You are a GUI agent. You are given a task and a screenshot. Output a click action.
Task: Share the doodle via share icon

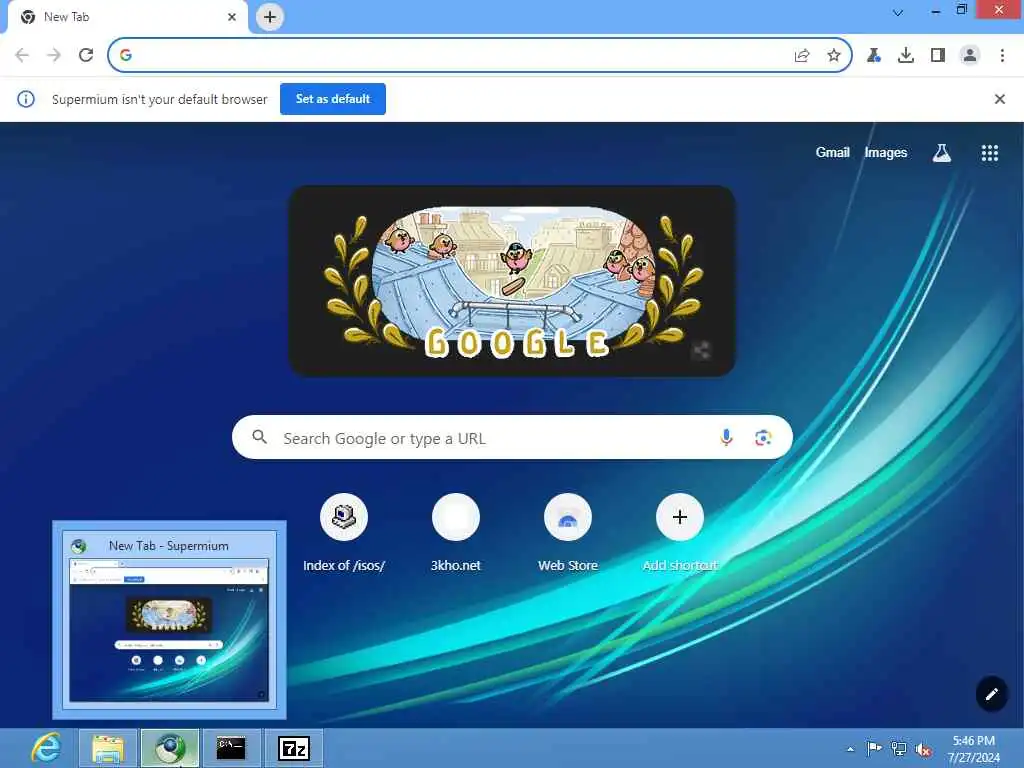[x=701, y=350]
